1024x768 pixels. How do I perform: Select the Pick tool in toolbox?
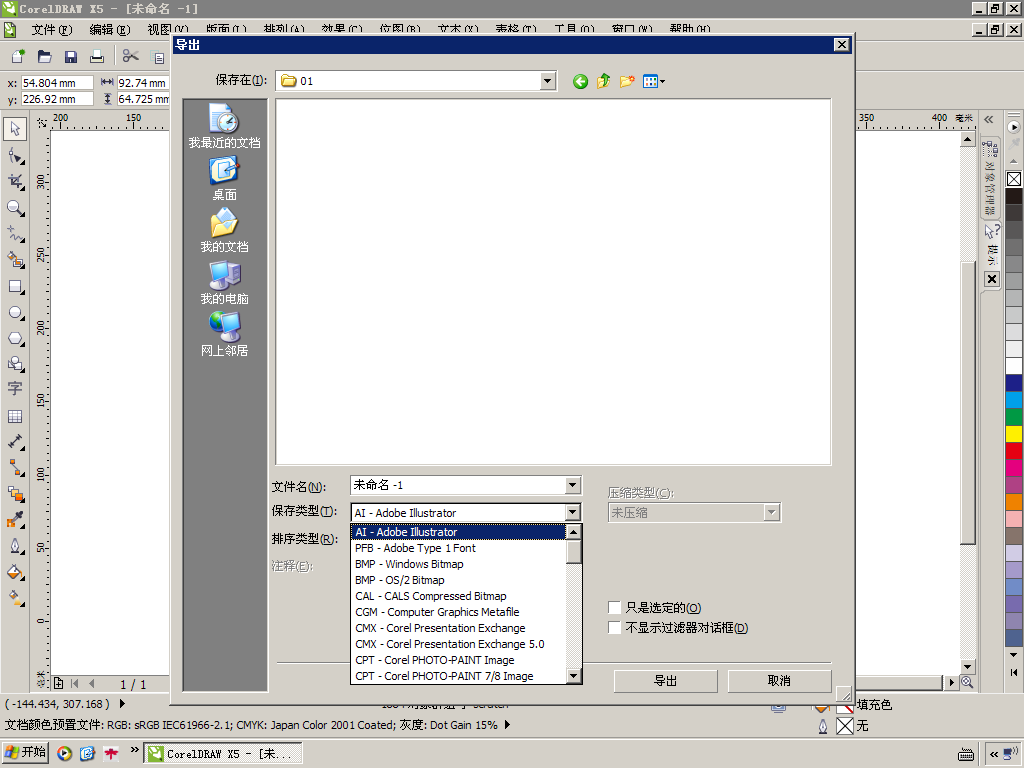[x=15, y=129]
